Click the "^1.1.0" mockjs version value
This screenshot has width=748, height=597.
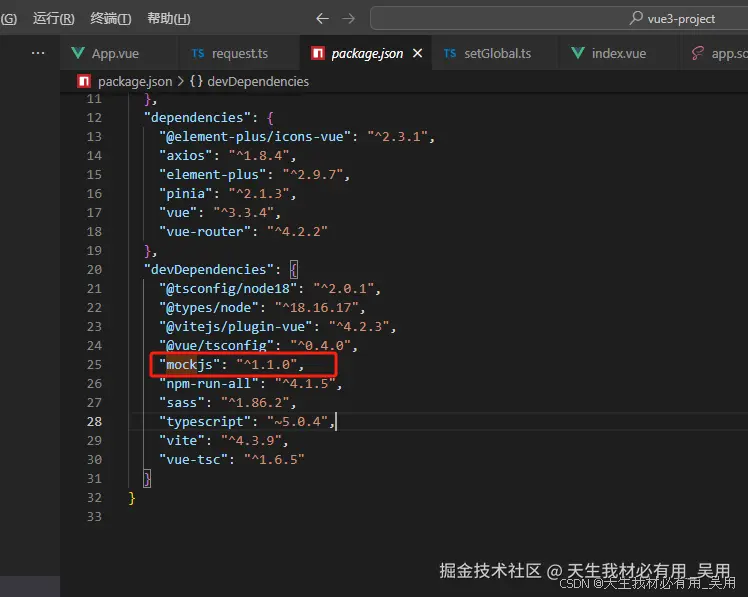tap(267, 365)
